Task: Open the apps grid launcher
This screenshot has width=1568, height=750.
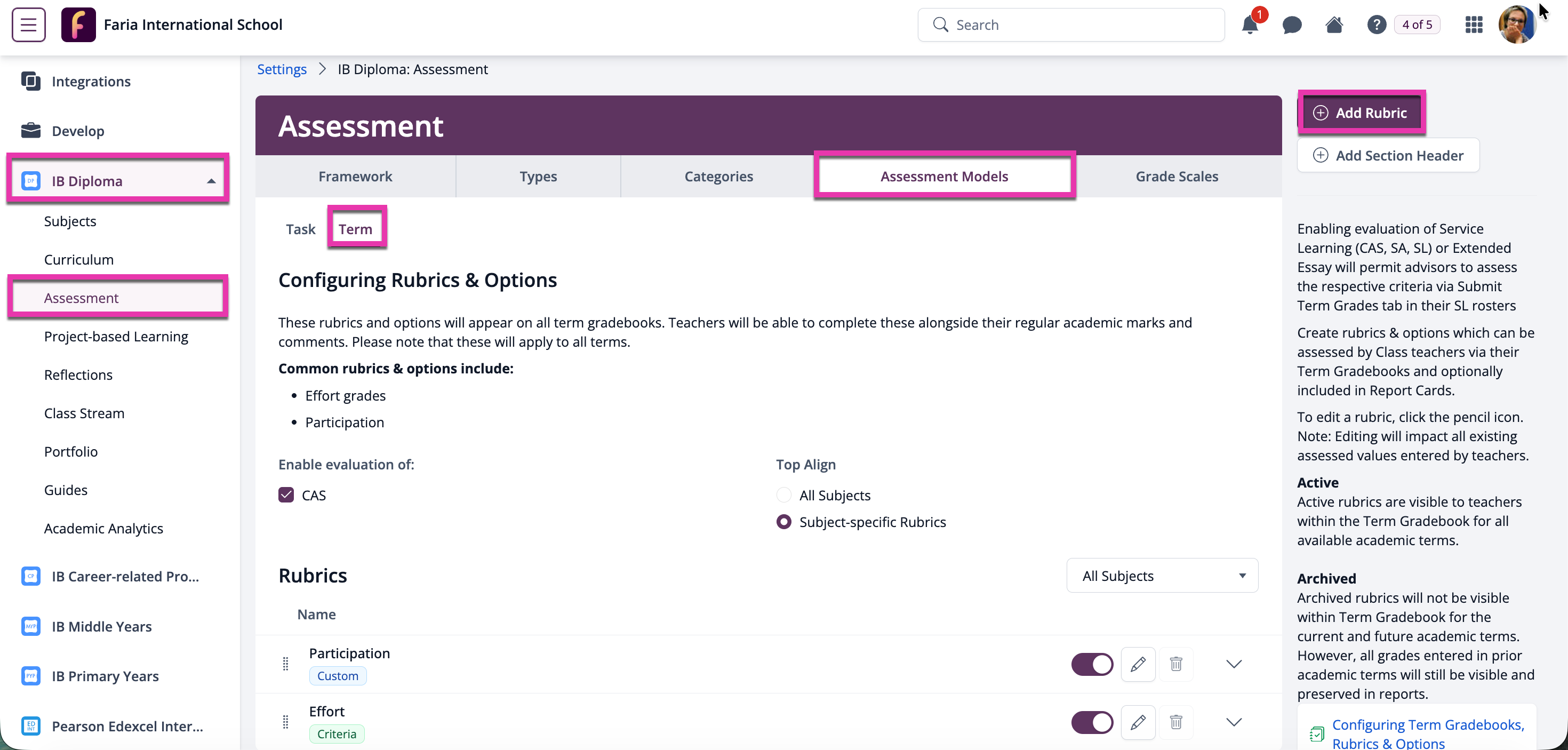Action: [1474, 25]
